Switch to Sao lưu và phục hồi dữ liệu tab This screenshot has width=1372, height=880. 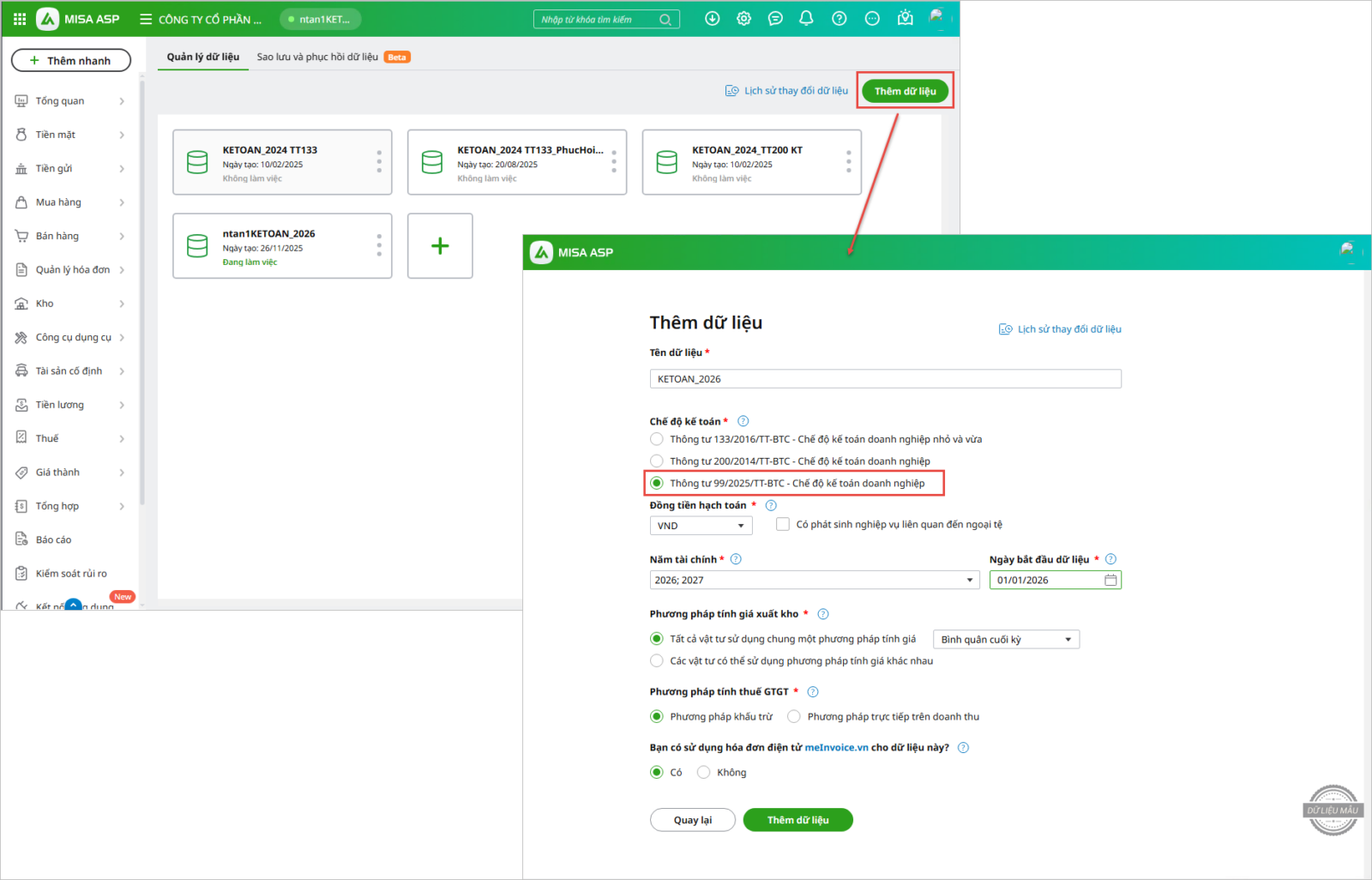(317, 57)
